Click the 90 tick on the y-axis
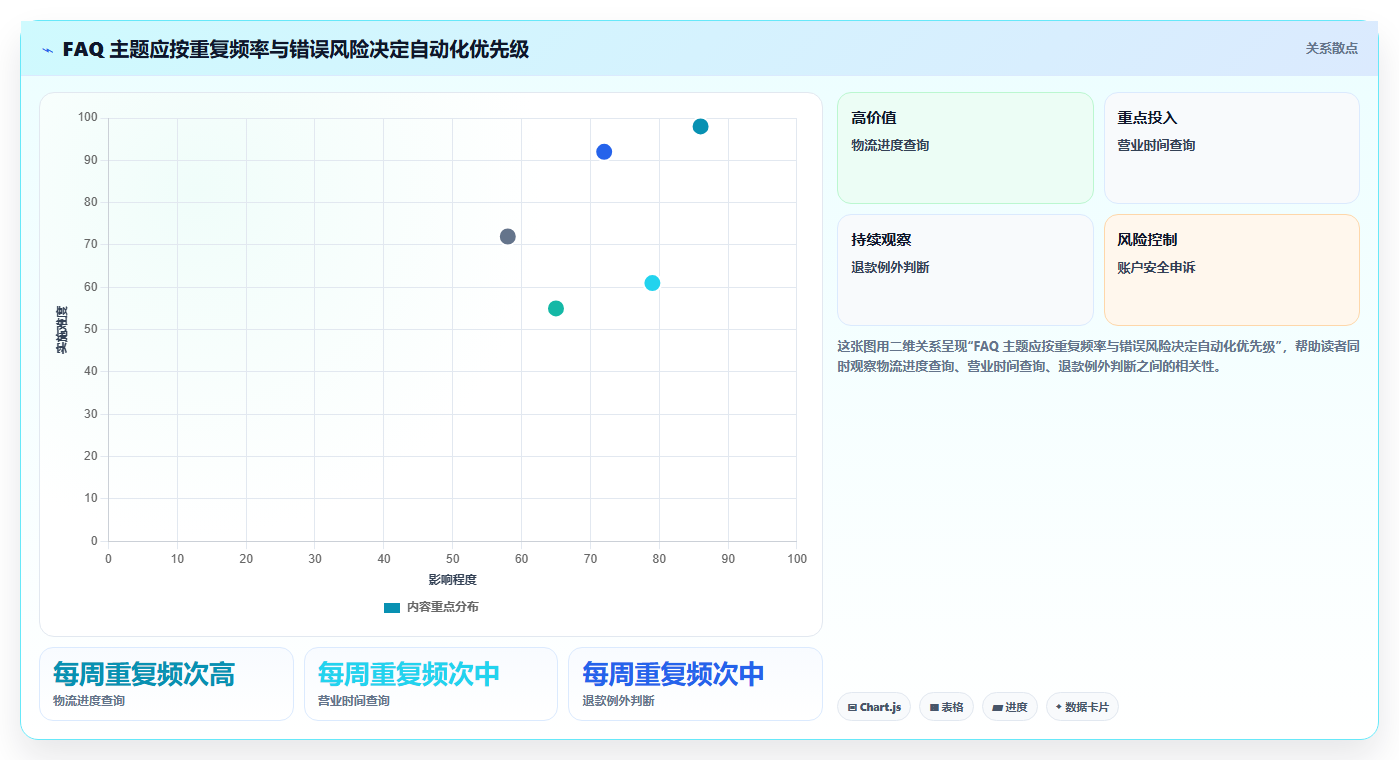This screenshot has height=760, width=1399. click(x=91, y=160)
